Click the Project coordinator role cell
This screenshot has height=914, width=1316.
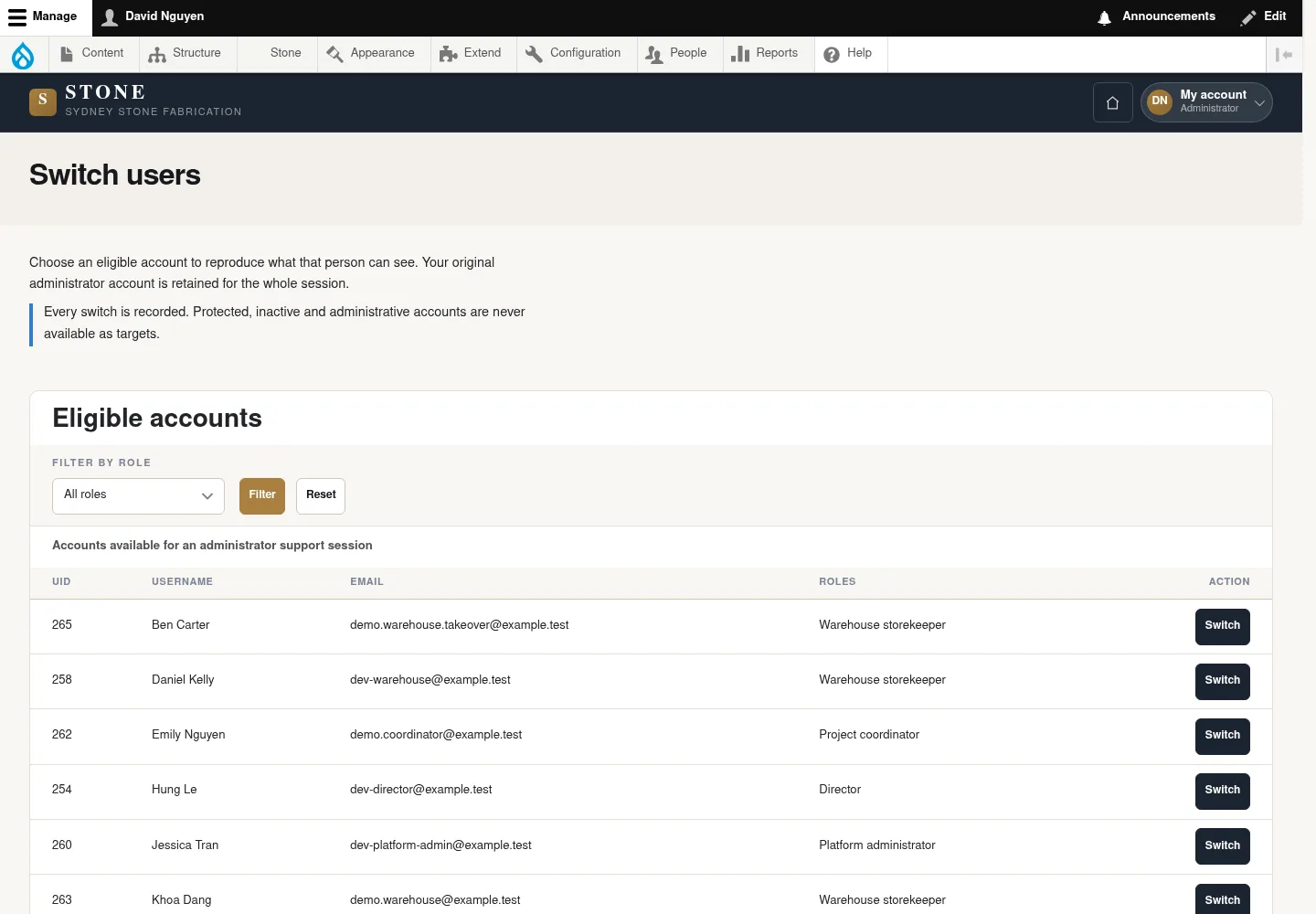pos(869,735)
